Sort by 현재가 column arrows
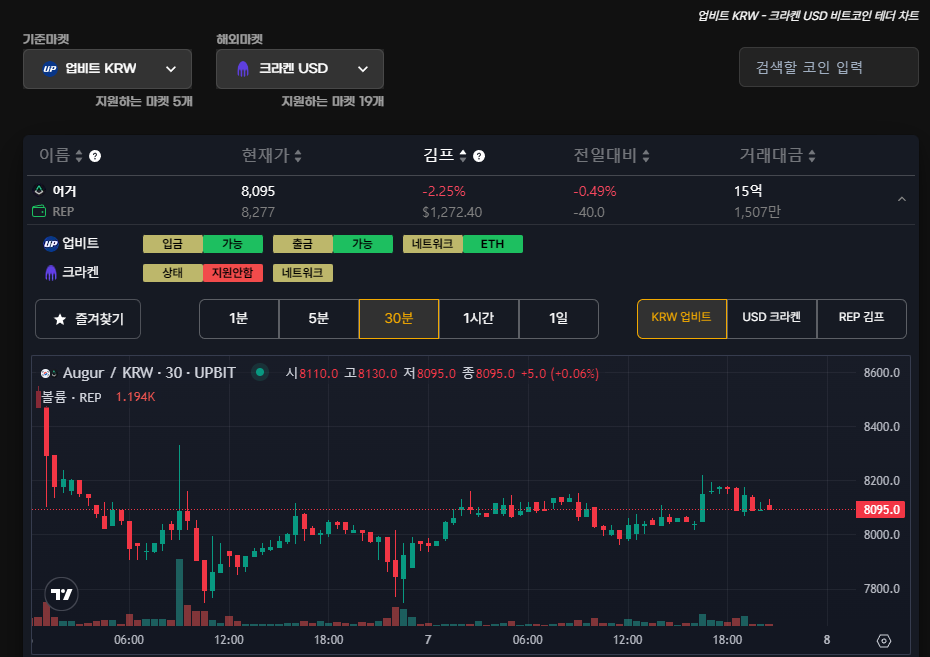 [x=298, y=156]
